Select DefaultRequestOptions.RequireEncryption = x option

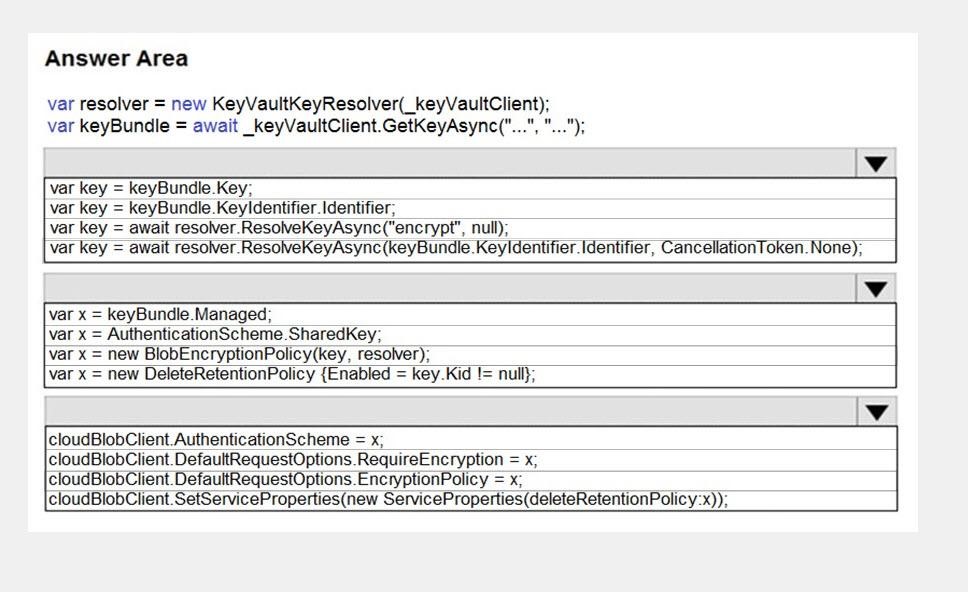(x=471, y=460)
